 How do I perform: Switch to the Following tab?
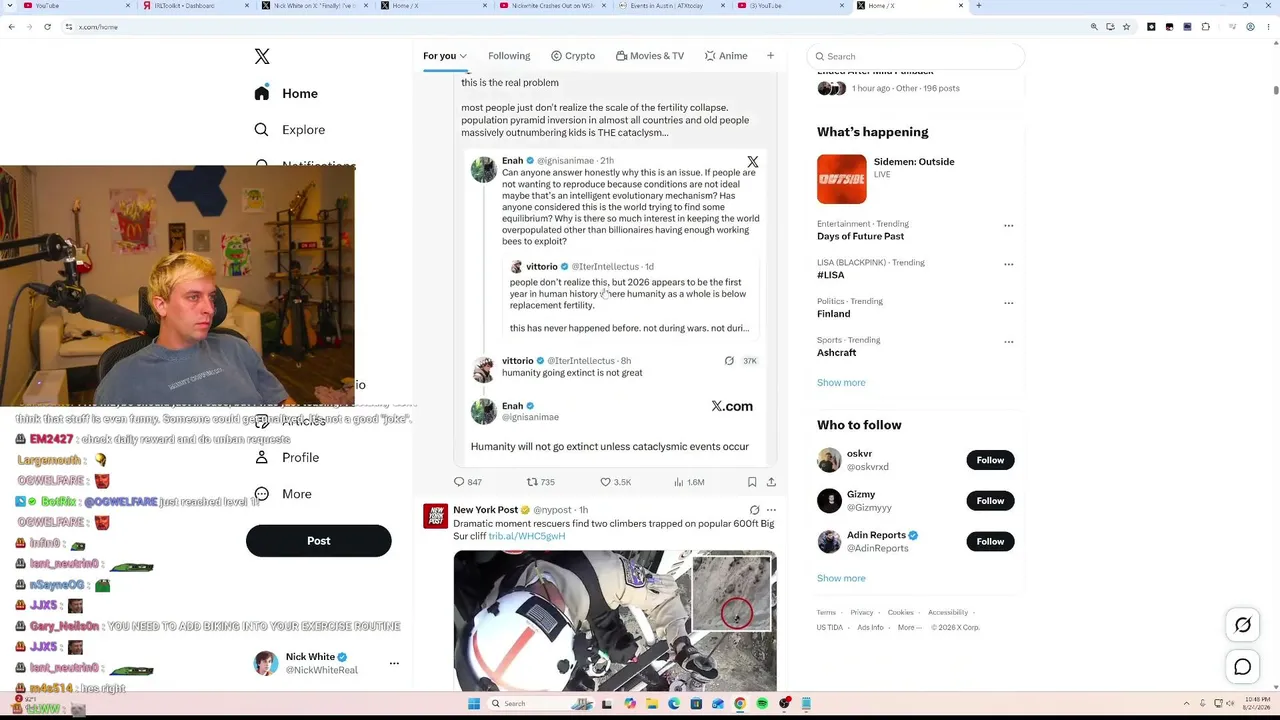pyautogui.click(x=509, y=56)
